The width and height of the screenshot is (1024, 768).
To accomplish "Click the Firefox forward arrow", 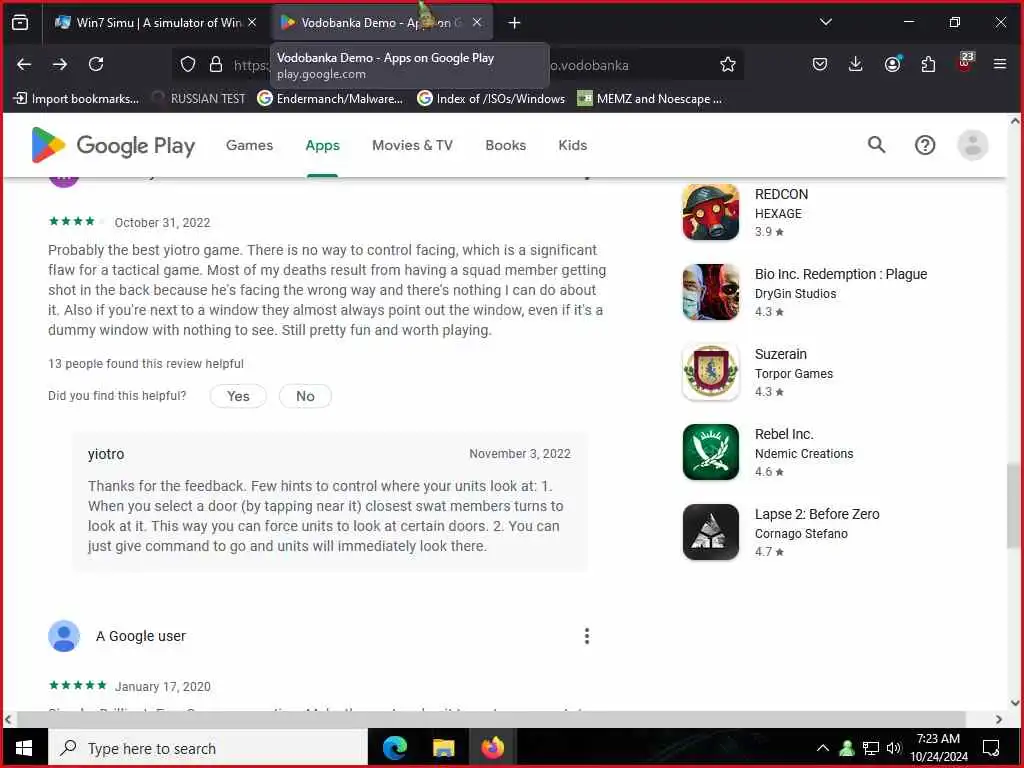I will click(60, 64).
